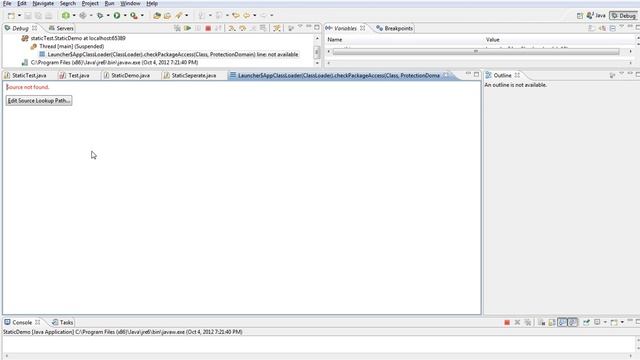
Task: Select staticTest.StaticDemo at localhost tree row
Action: [73, 38]
